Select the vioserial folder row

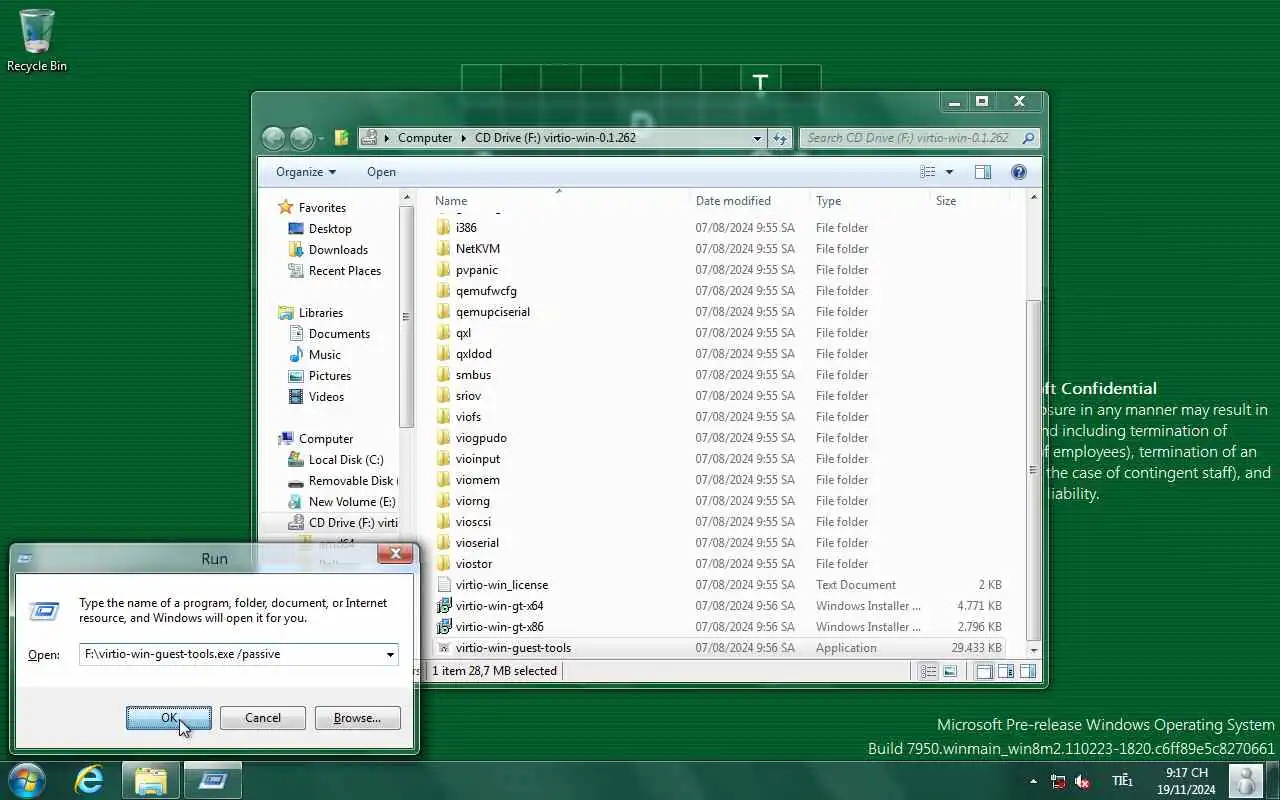[x=719, y=543]
